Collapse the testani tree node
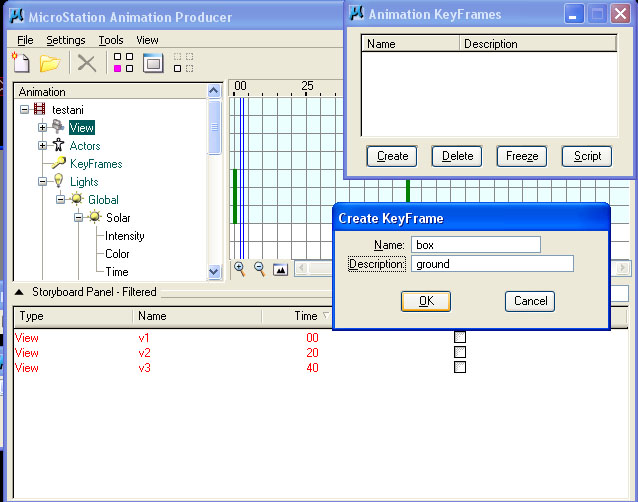Viewport: 638px width, 502px height. (x=24, y=109)
